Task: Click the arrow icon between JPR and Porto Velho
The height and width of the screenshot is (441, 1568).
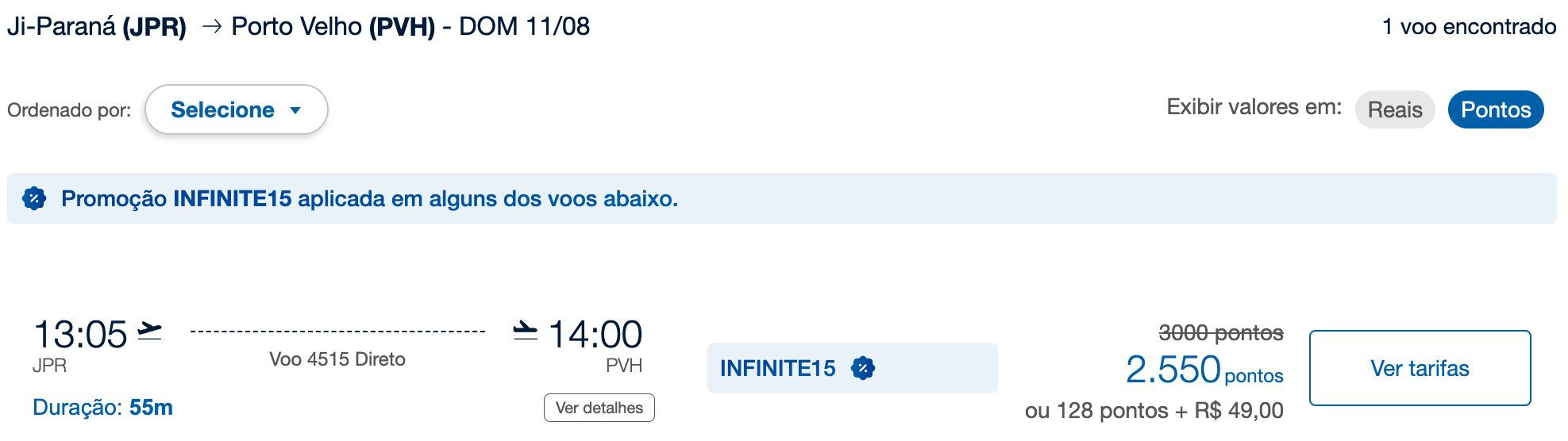Action: coord(211,27)
